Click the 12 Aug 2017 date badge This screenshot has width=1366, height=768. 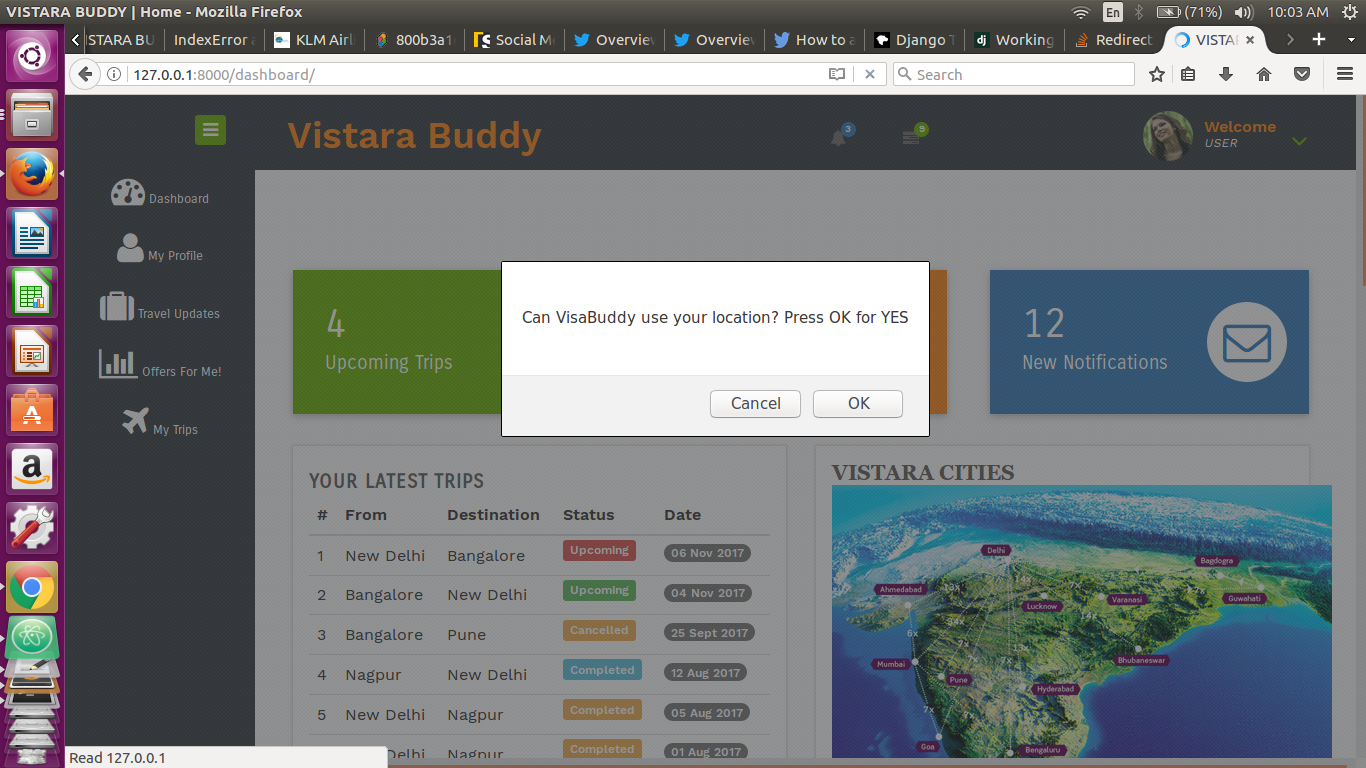(x=705, y=673)
